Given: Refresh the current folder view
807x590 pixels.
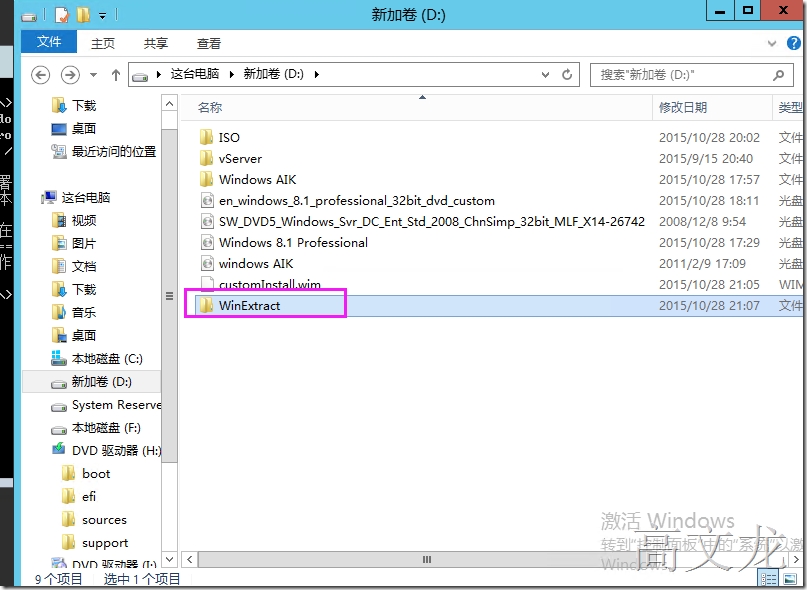Looking at the screenshot, I should click(x=567, y=75).
